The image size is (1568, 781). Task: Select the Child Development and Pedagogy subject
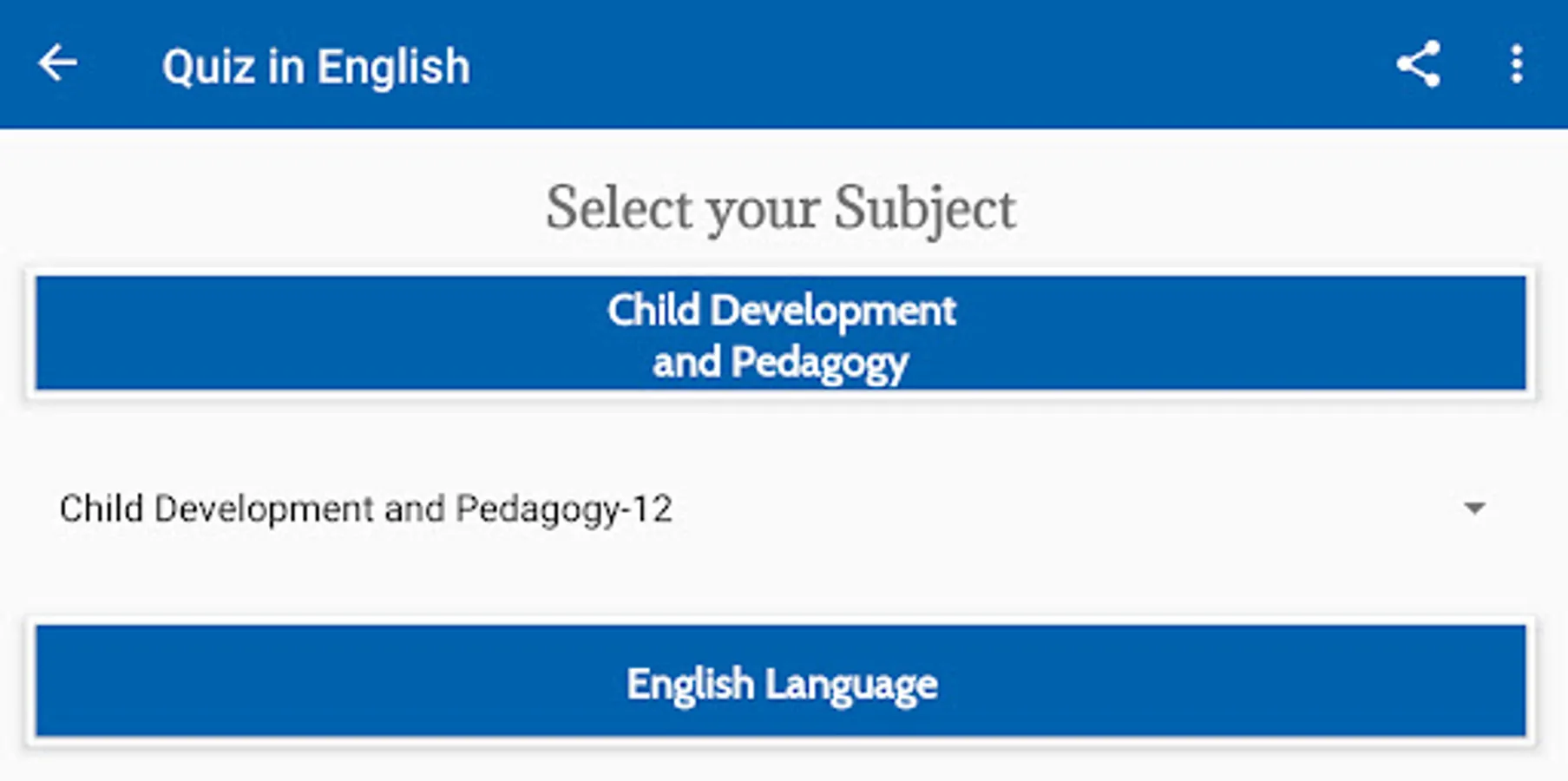(x=780, y=334)
